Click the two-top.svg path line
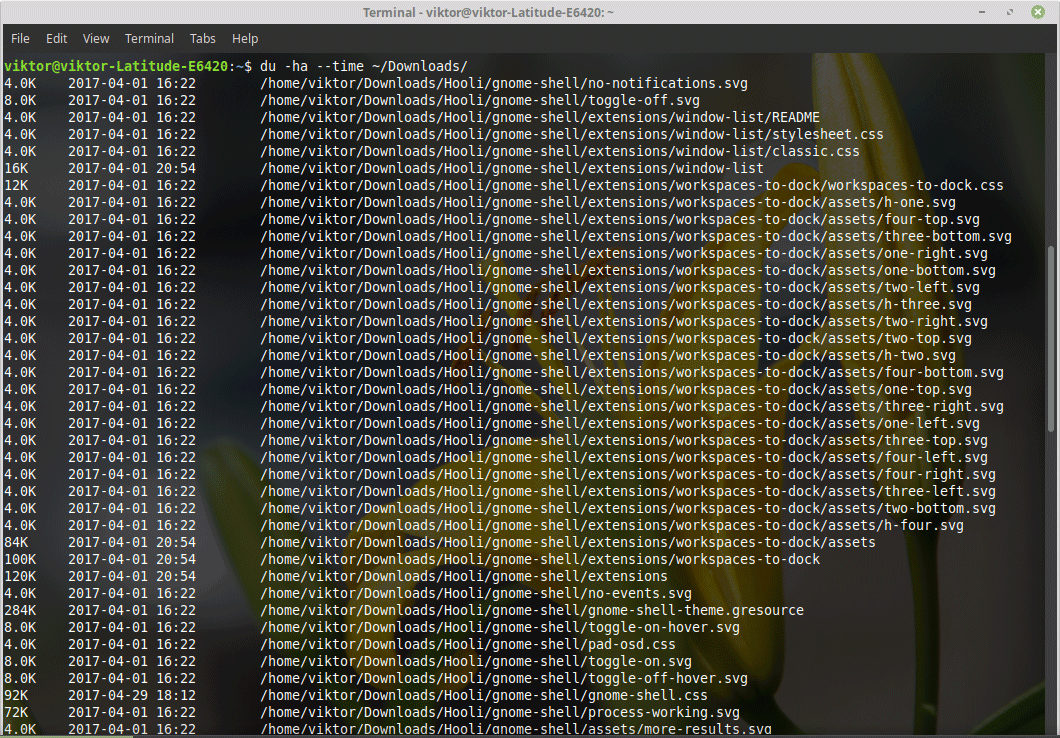This screenshot has width=1060, height=738. point(616,338)
